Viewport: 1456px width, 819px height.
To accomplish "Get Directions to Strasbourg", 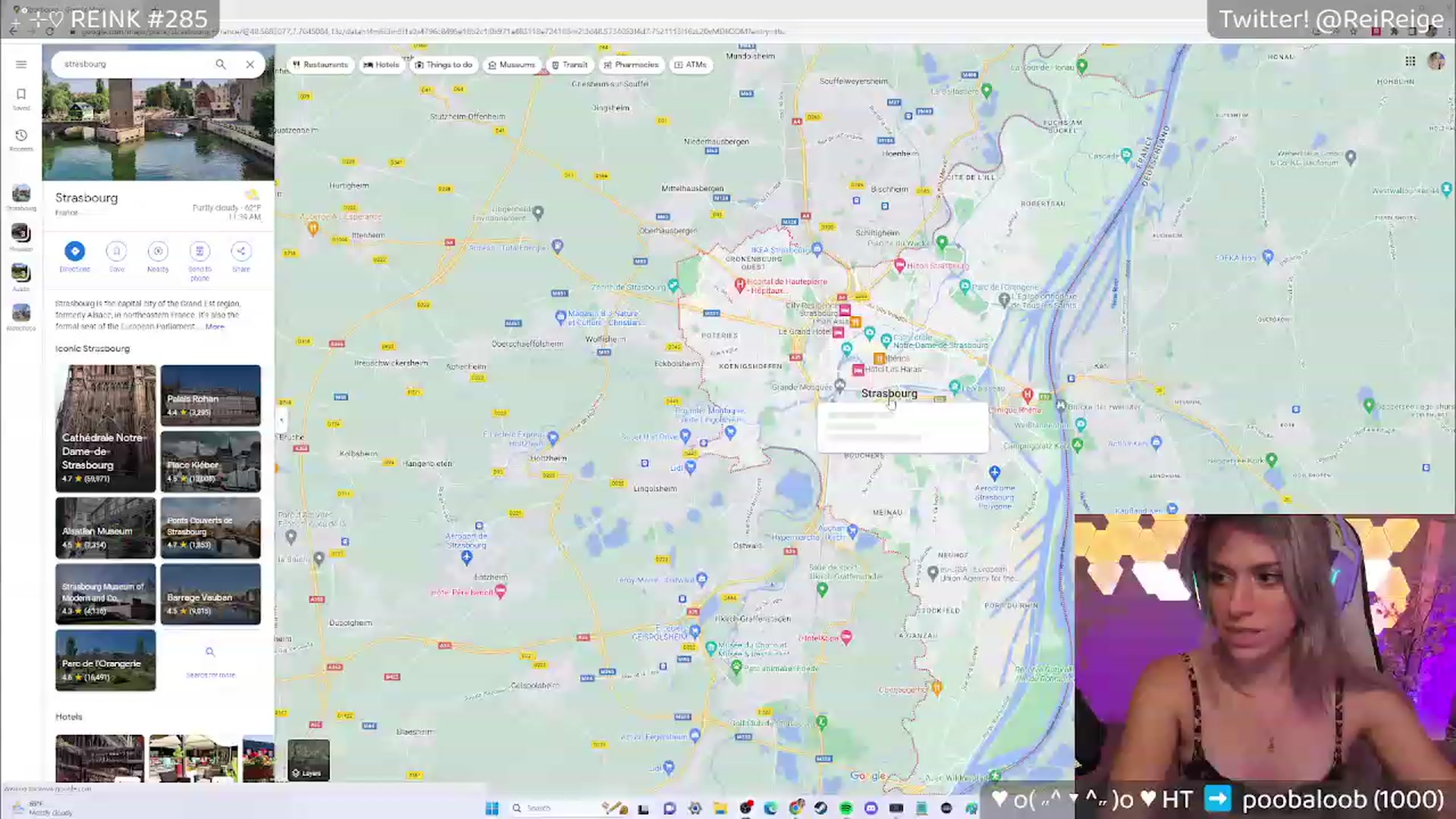I will [x=74, y=256].
